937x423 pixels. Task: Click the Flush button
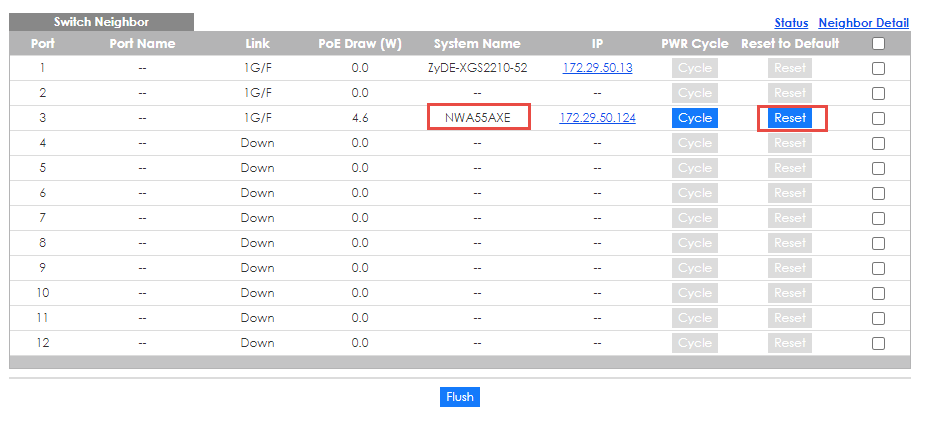(x=459, y=397)
